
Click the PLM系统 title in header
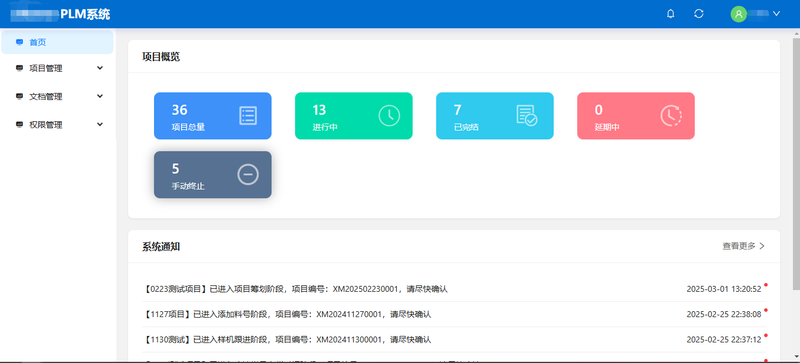(x=85, y=14)
